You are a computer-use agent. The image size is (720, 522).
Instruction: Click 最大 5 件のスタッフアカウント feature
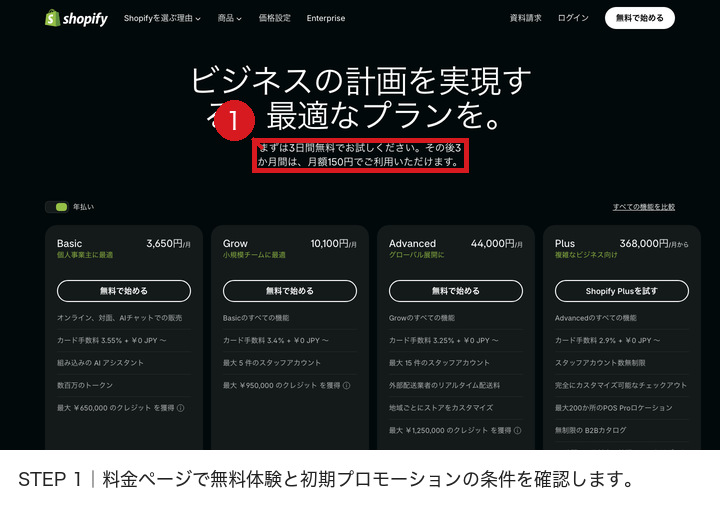pos(272,363)
